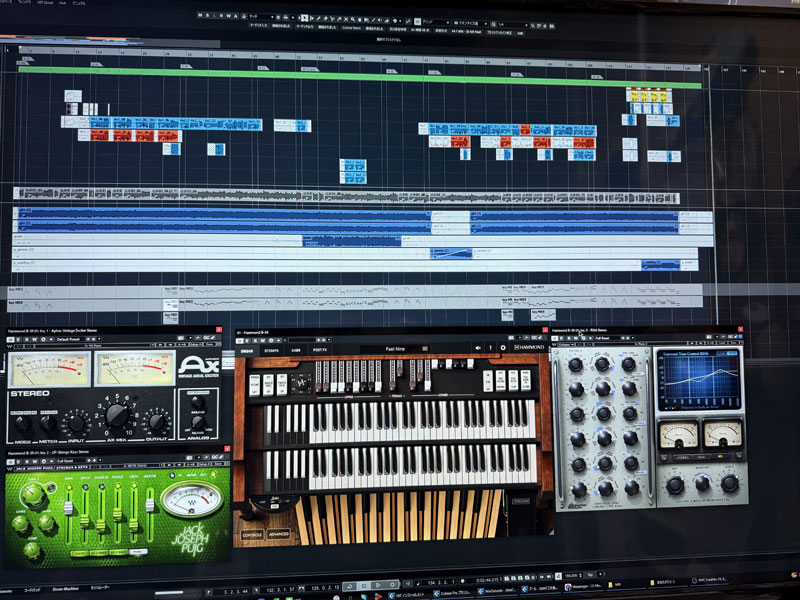800x600 pixels.
Task: Select the Line tool in toolbar
Action: [373, 20]
